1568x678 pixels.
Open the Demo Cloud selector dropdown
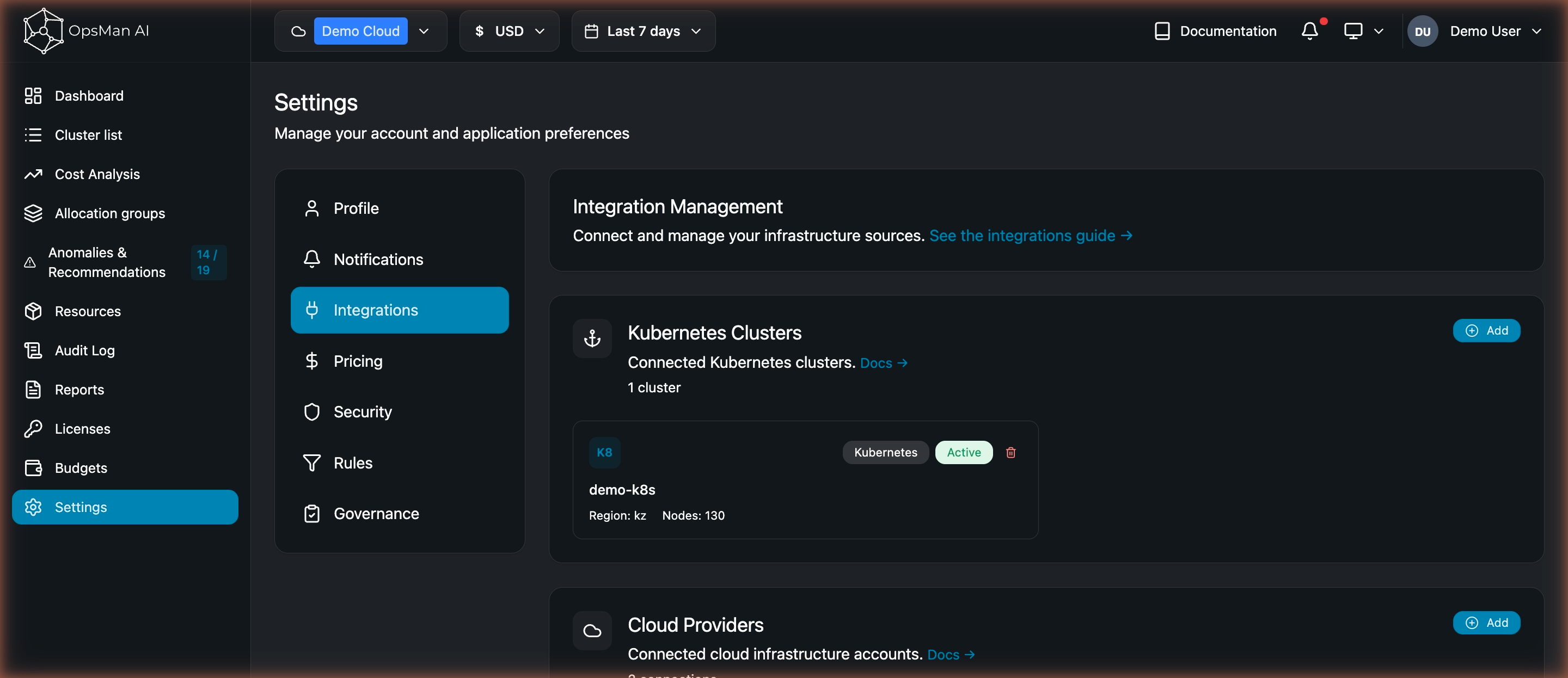pyautogui.click(x=360, y=31)
